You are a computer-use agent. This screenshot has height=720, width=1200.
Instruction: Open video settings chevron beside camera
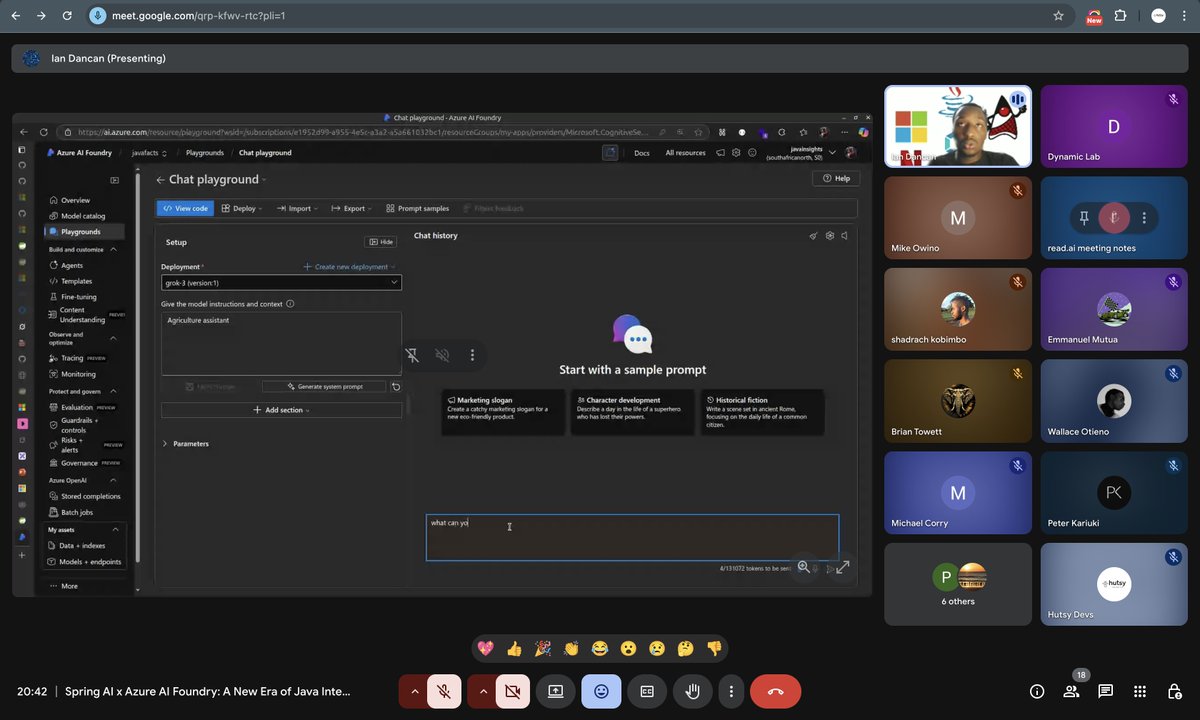pos(484,691)
